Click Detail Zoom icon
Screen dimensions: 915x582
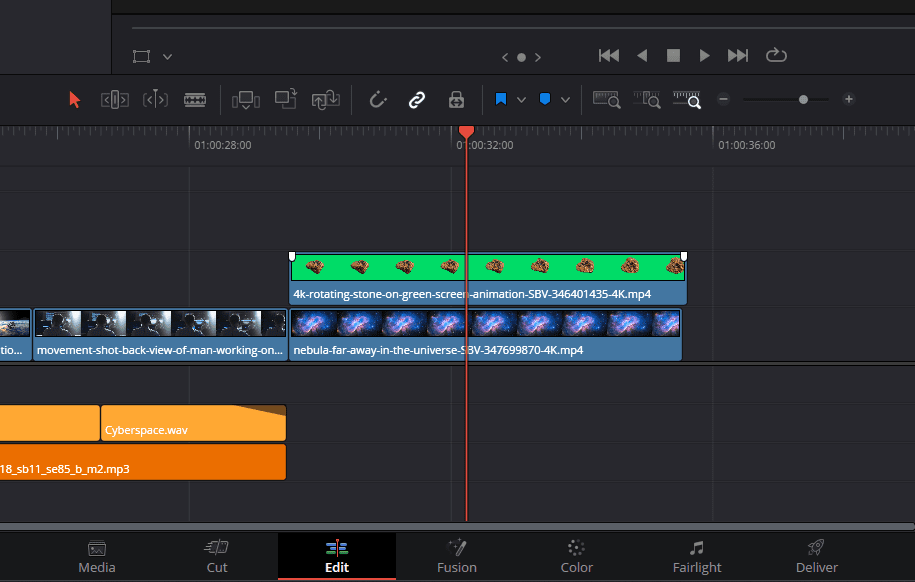point(647,100)
